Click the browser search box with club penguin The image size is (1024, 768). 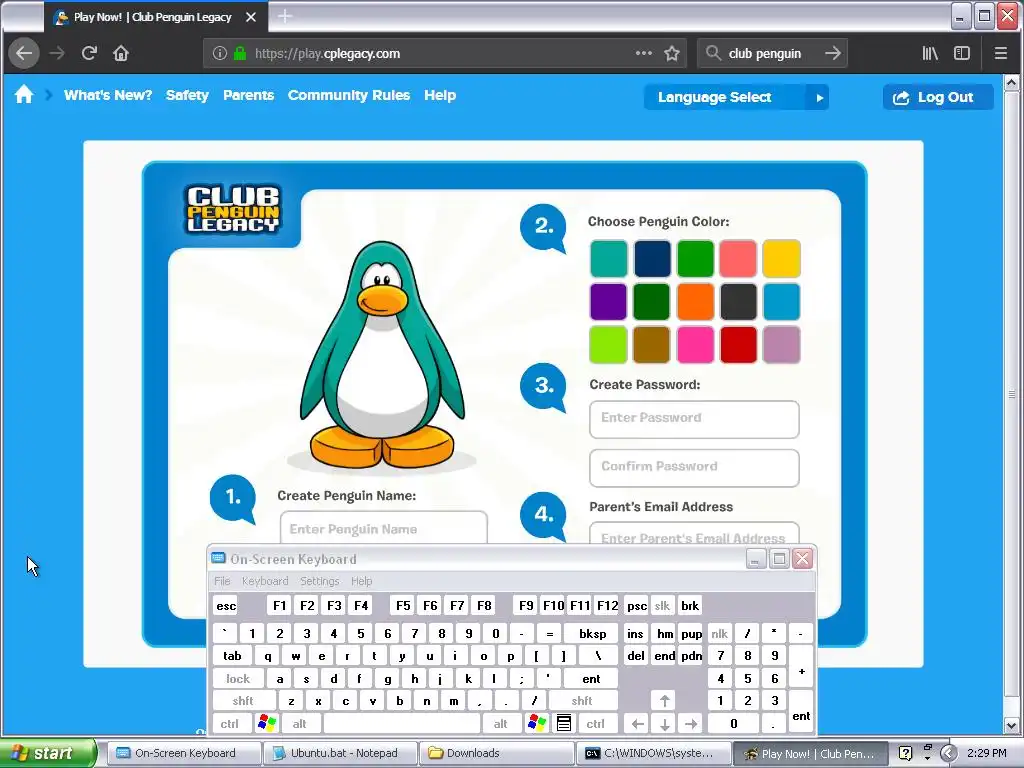[772, 53]
